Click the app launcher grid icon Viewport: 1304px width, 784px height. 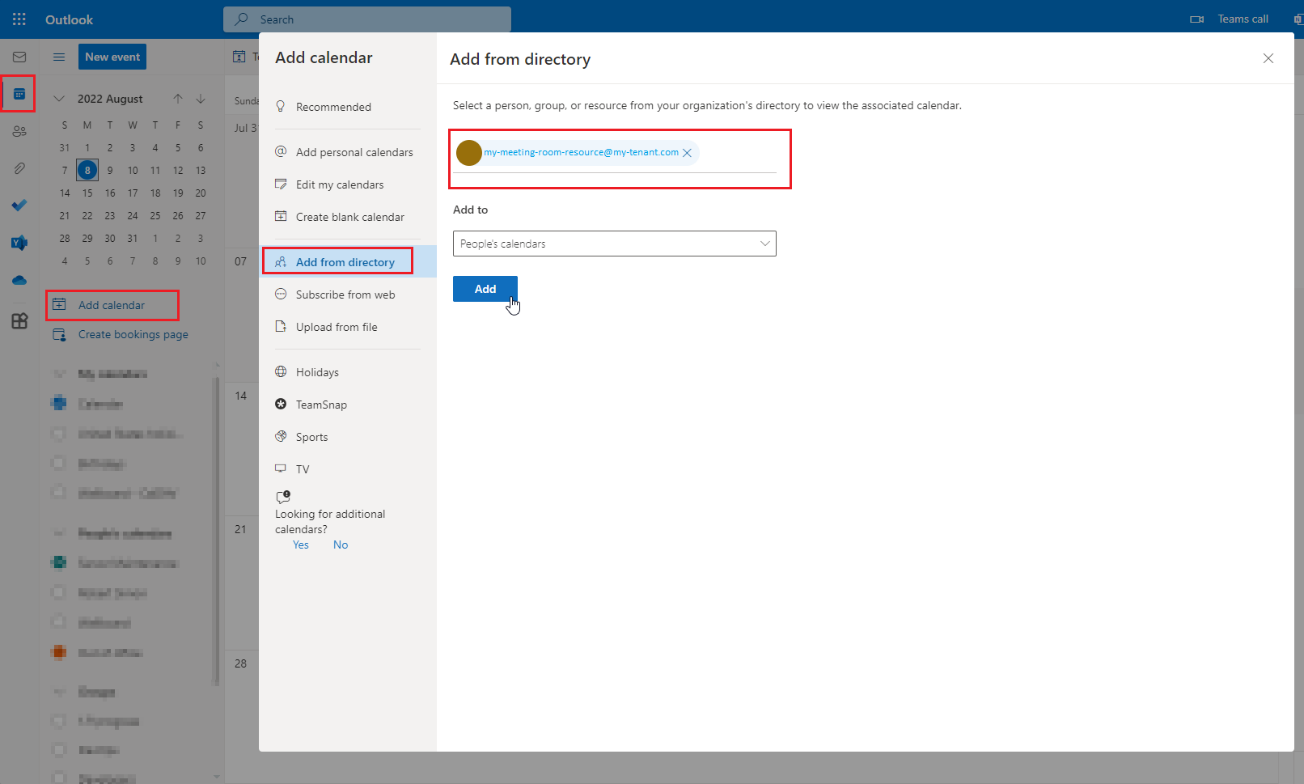(x=19, y=19)
